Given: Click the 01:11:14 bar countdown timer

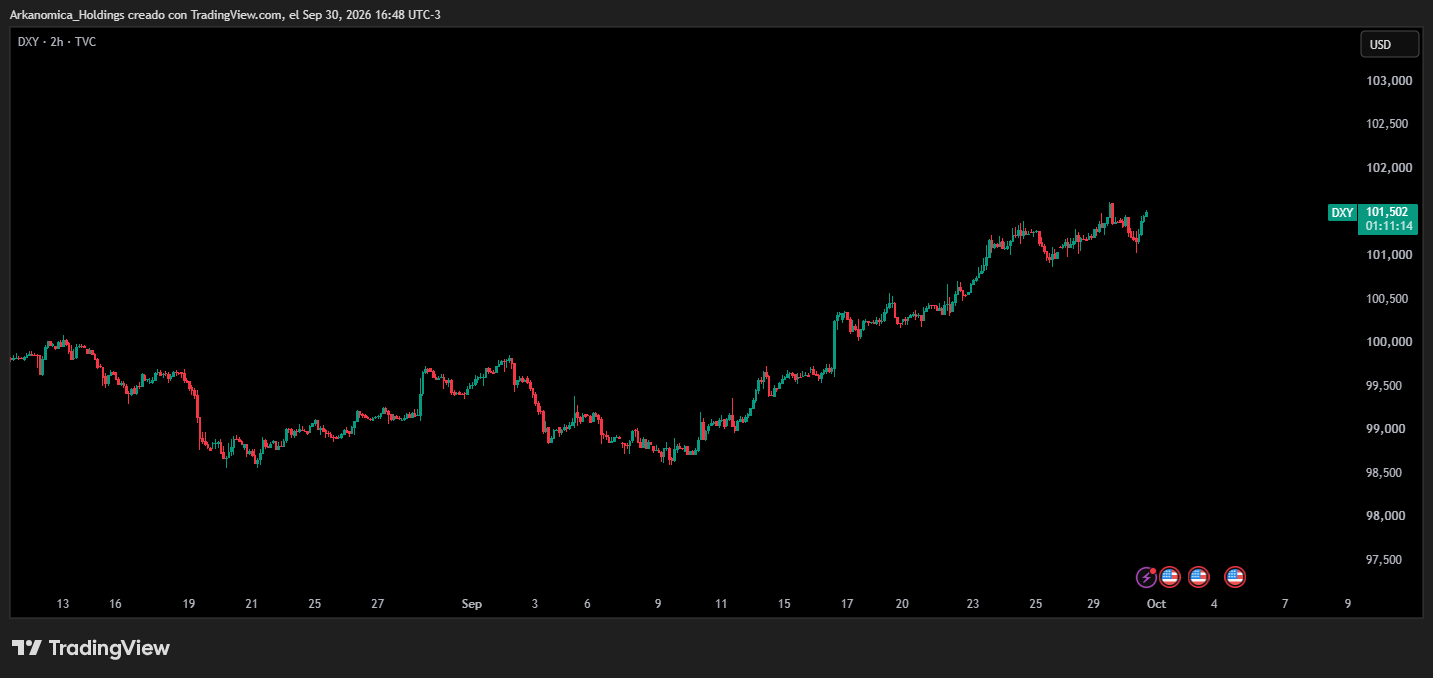Looking at the screenshot, I should [1389, 226].
